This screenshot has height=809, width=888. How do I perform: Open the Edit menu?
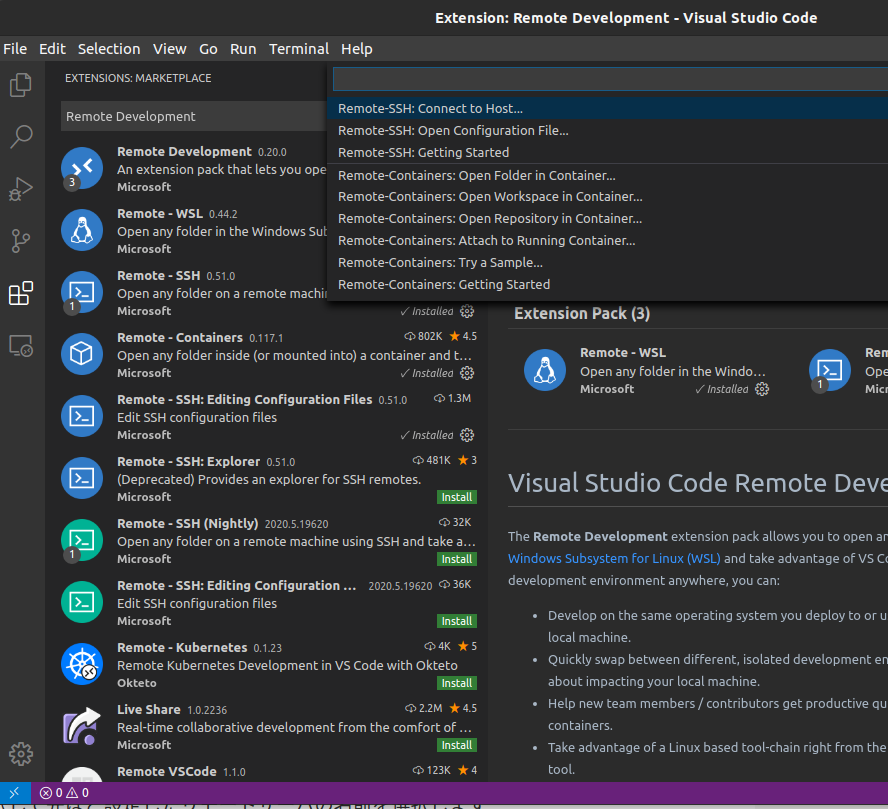pyautogui.click(x=52, y=49)
